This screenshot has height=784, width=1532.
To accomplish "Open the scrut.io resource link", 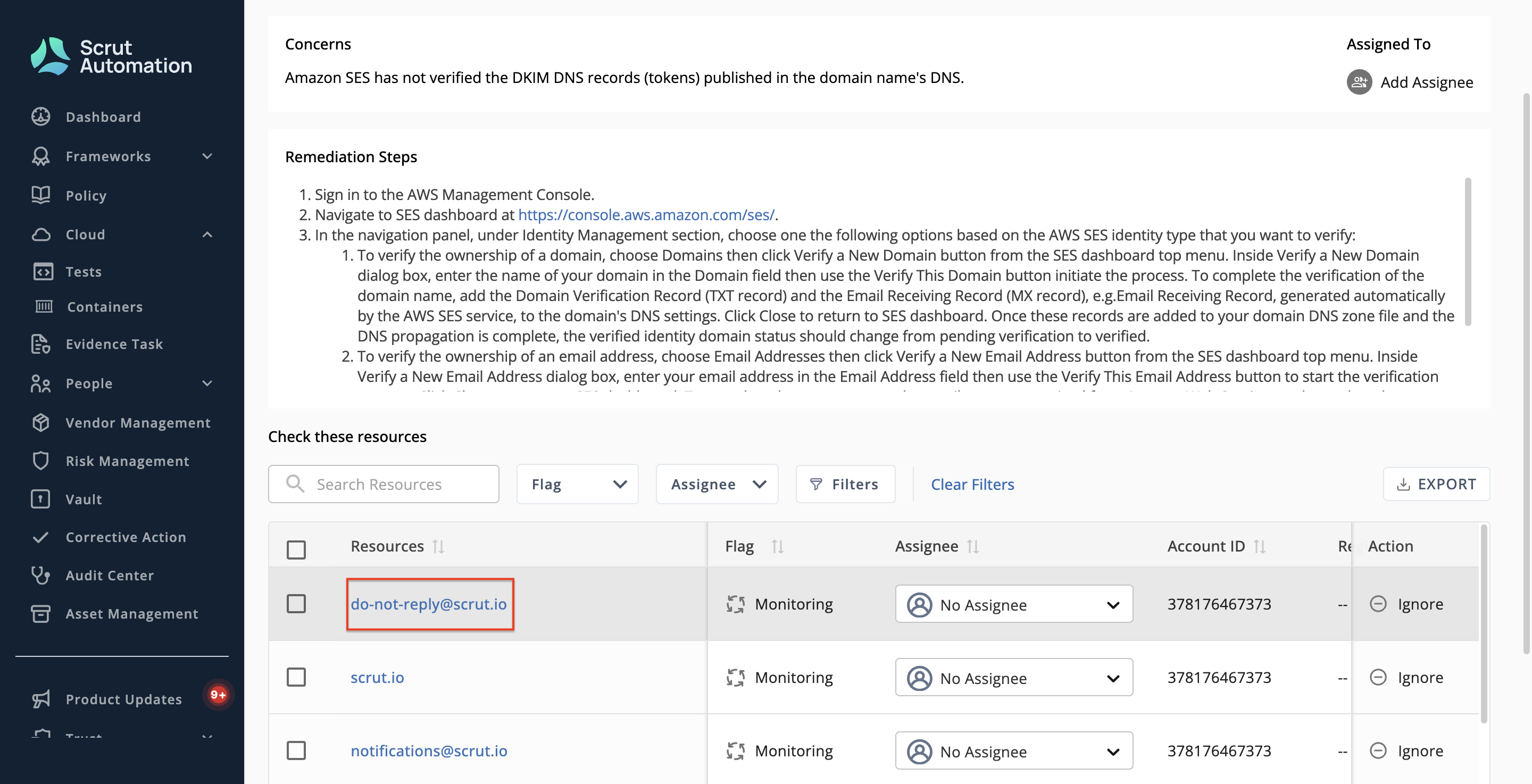I will (377, 677).
